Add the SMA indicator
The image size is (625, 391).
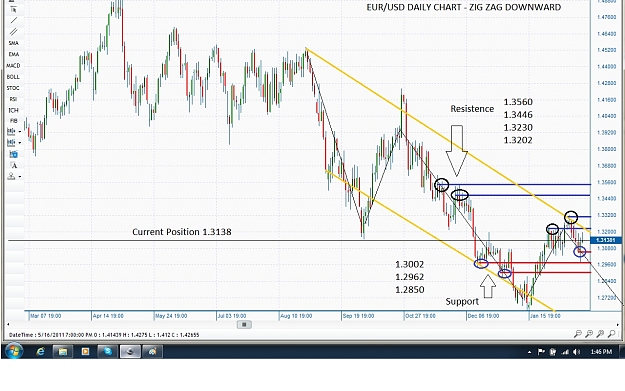pyautogui.click(x=14, y=43)
